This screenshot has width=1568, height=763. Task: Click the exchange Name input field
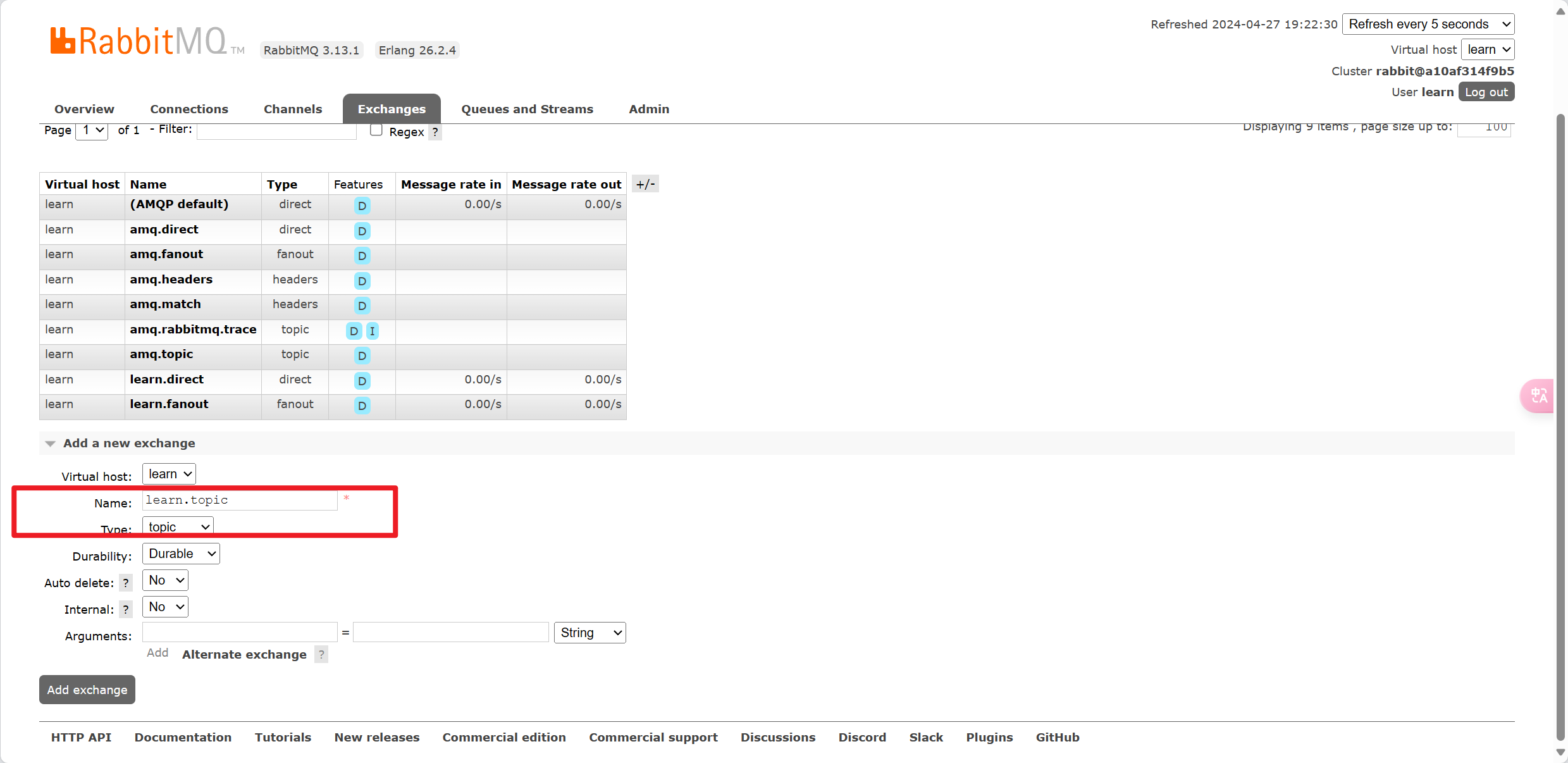(239, 500)
